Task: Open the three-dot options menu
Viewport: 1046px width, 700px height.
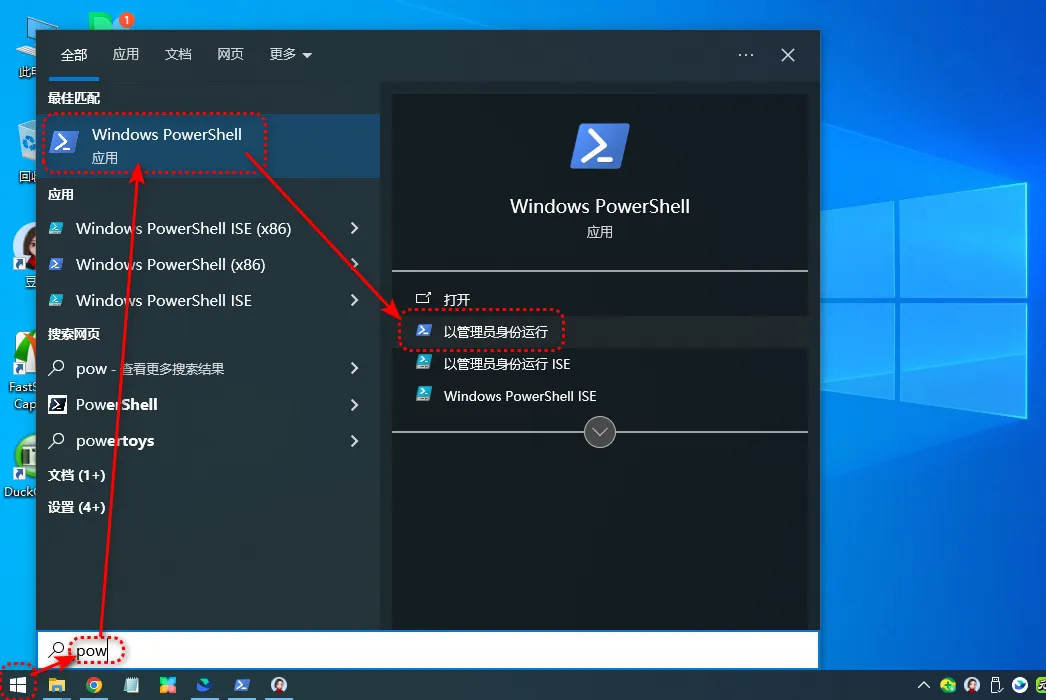Action: coord(746,55)
